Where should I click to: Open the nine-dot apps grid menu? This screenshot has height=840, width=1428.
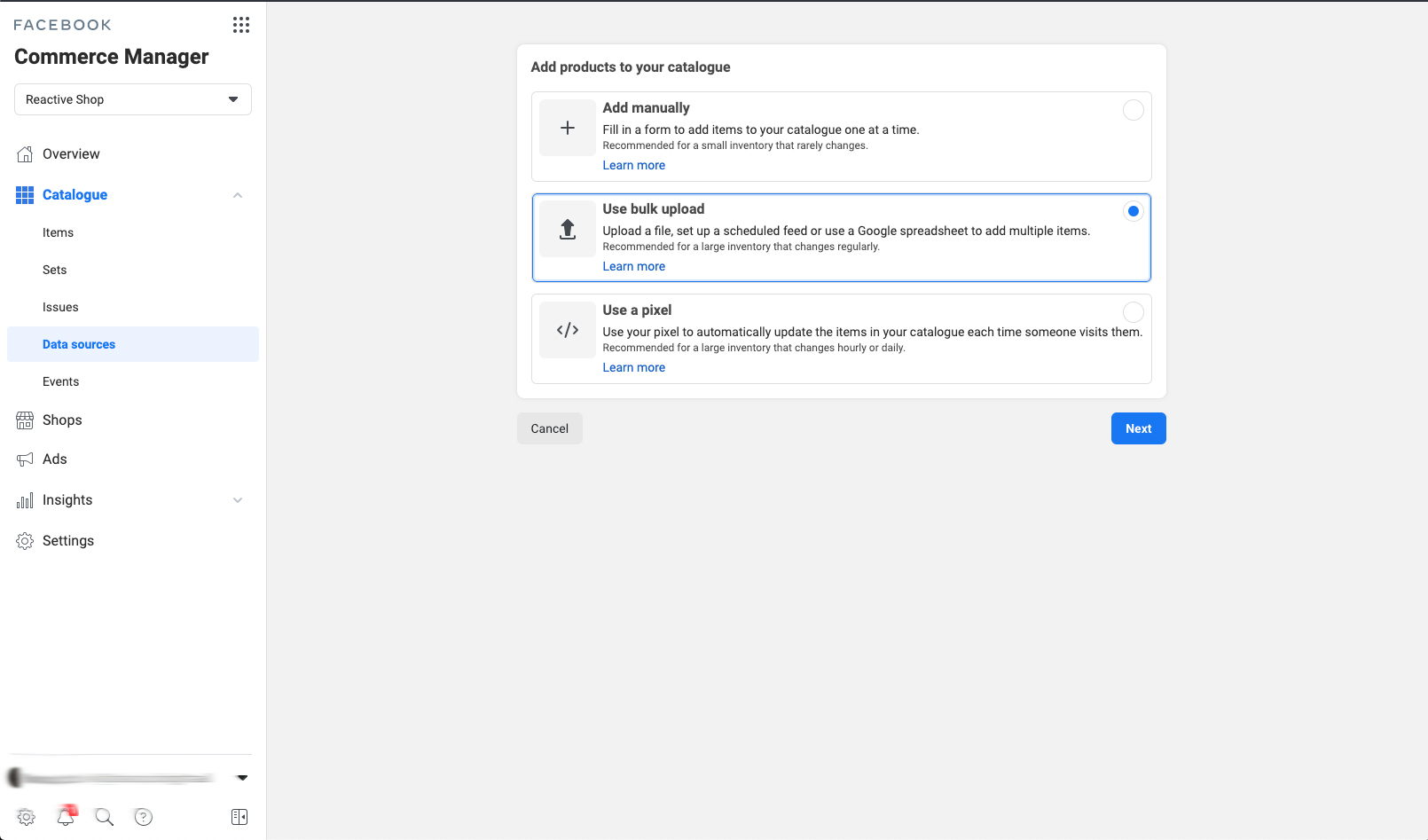tap(241, 25)
